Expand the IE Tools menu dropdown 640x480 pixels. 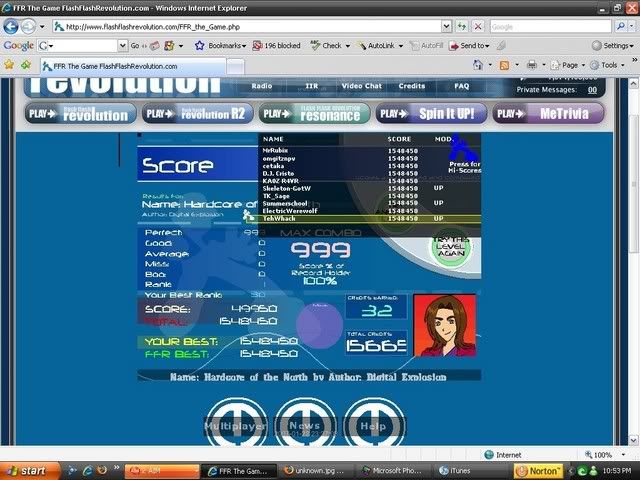point(611,65)
